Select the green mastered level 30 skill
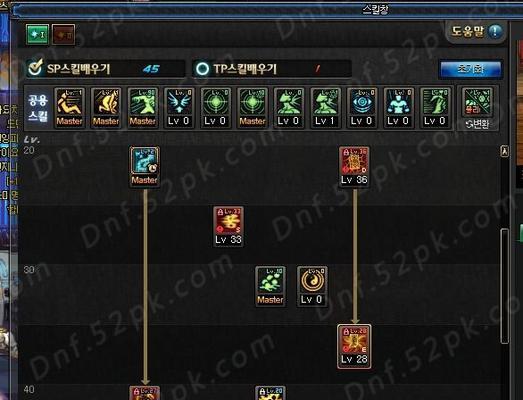 click(x=270, y=286)
